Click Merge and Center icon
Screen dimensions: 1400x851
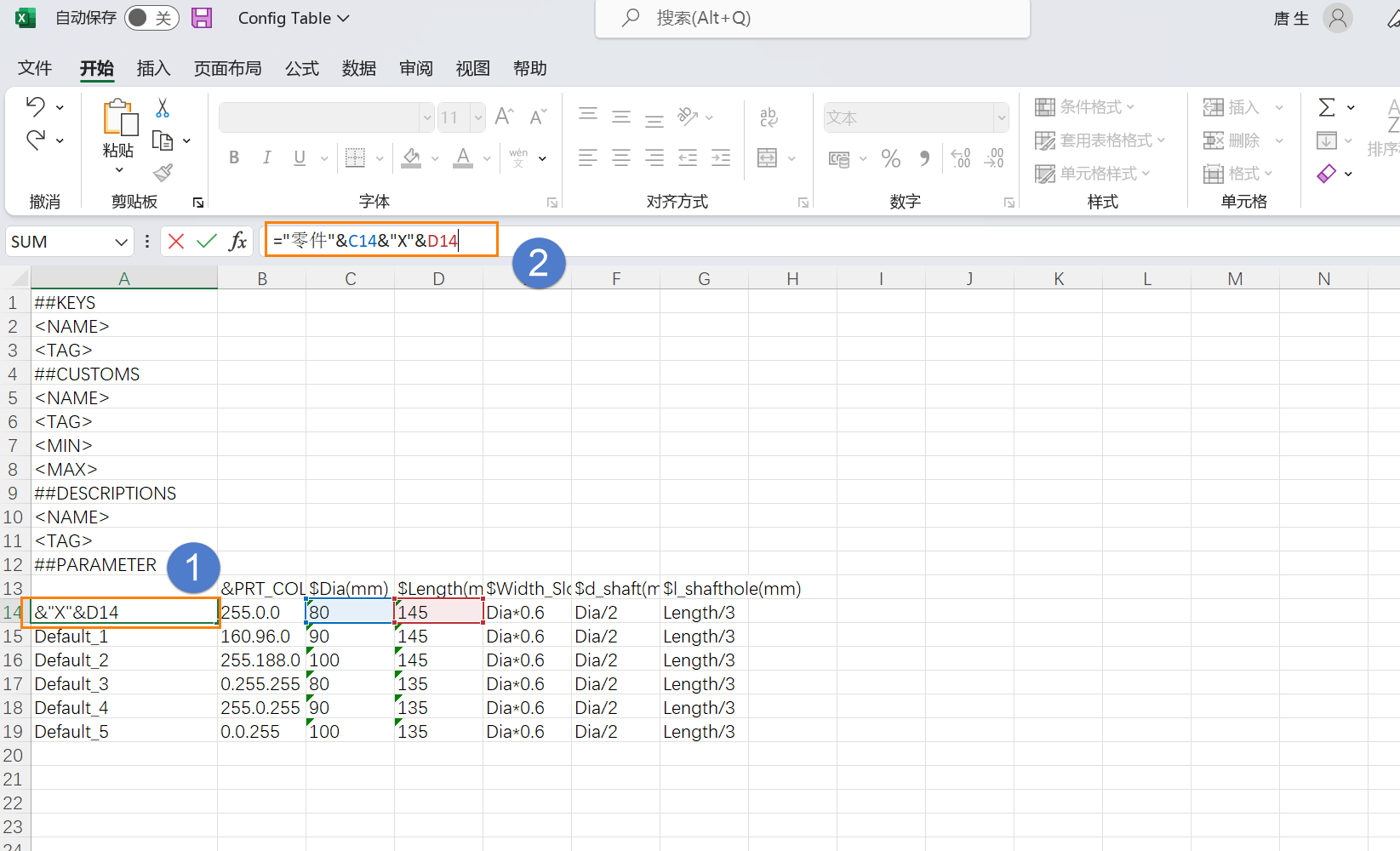point(768,157)
